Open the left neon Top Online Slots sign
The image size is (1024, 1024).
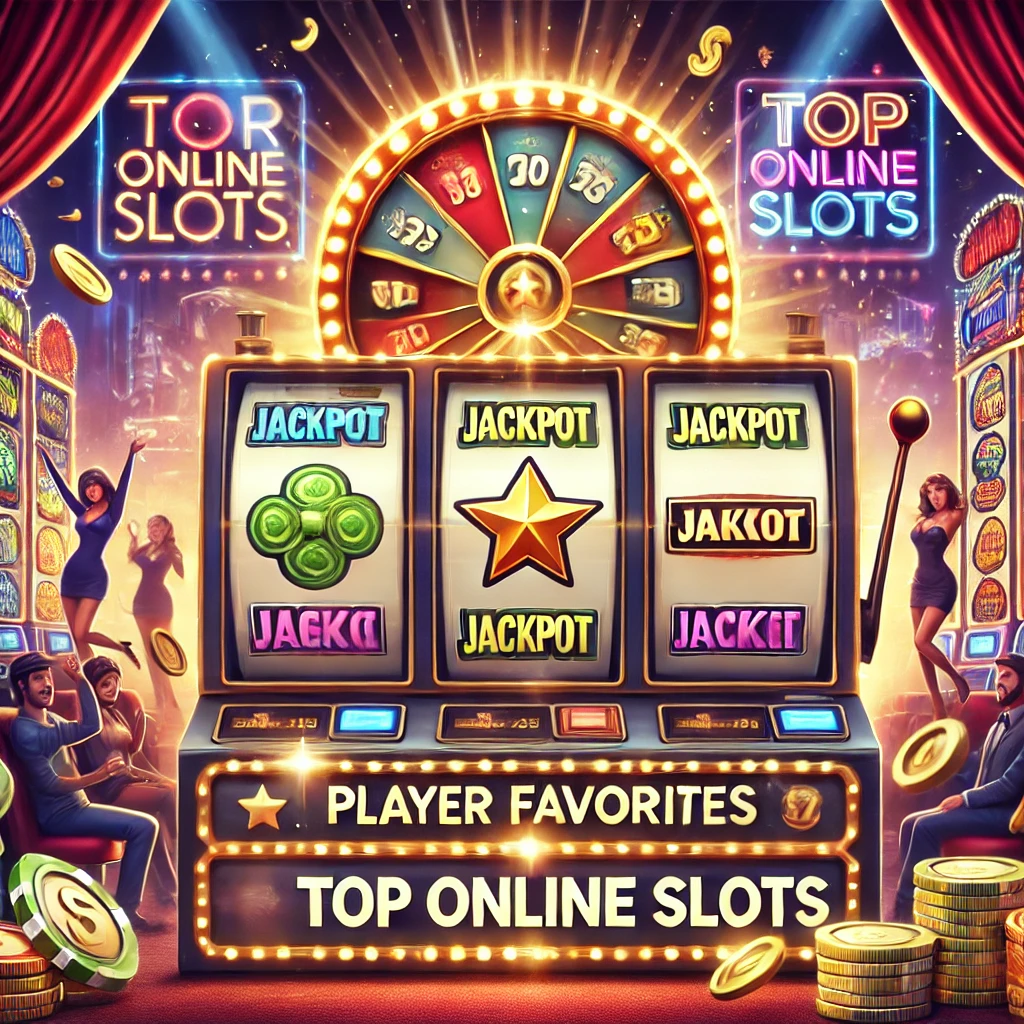pyautogui.click(x=201, y=170)
